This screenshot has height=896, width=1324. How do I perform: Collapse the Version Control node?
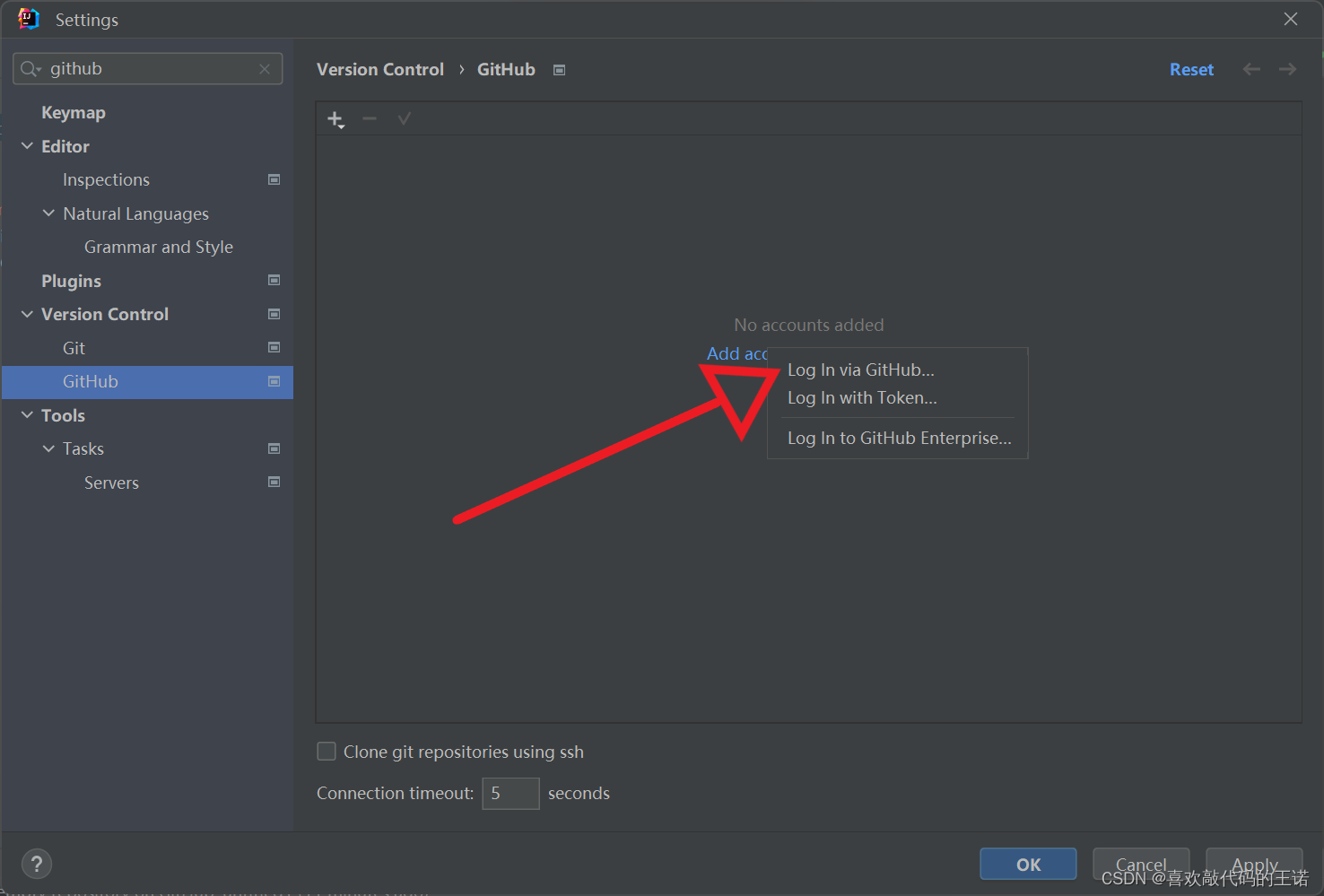[27, 314]
